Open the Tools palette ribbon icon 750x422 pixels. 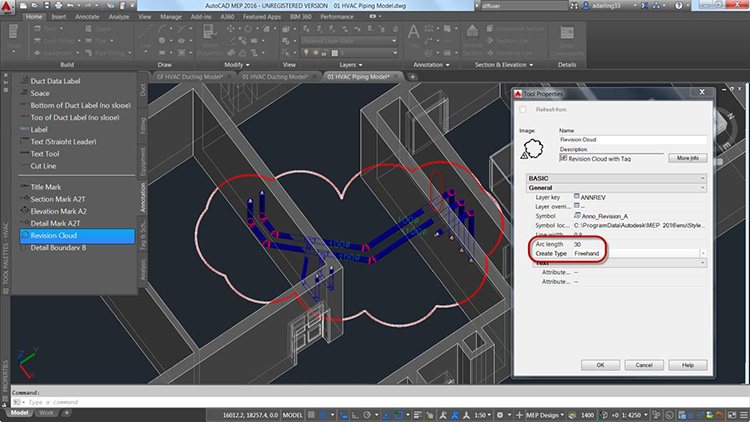13,38
